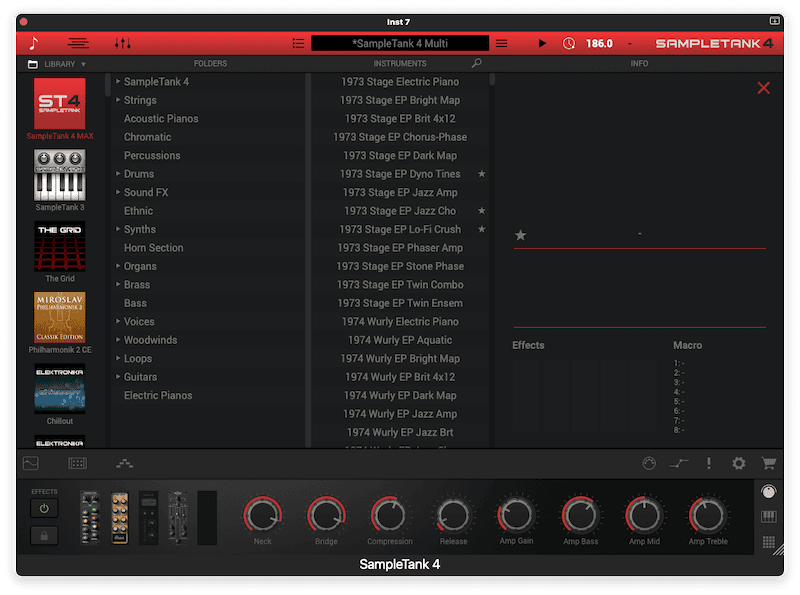Expand the Guitars folder

tap(118, 377)
